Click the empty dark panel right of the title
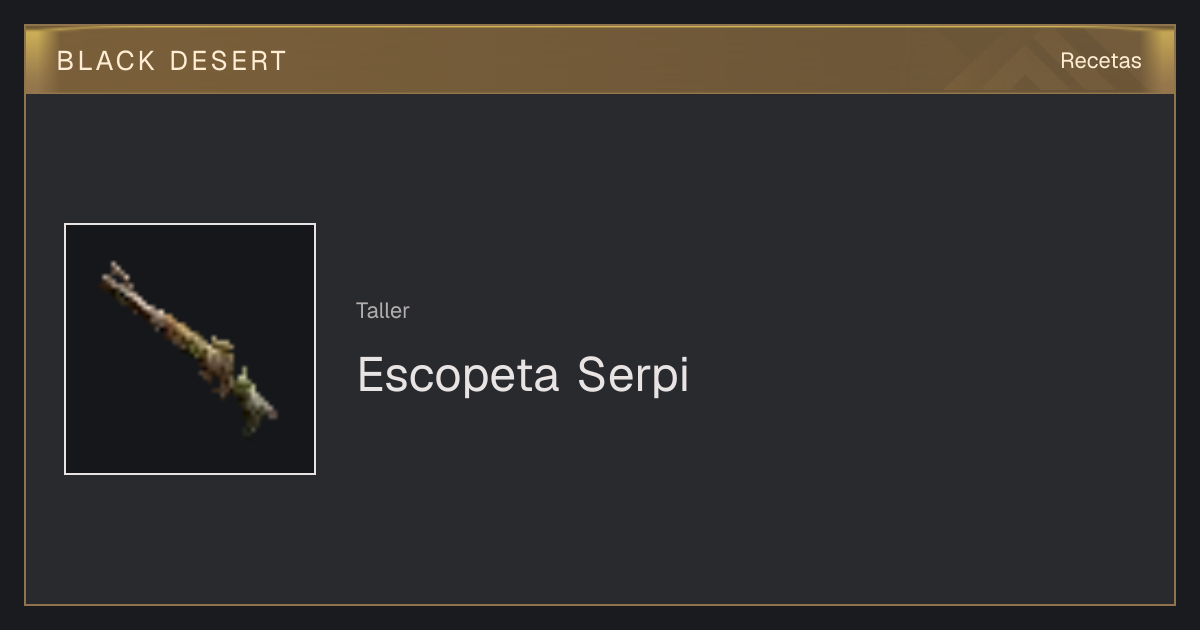The height and width of the screenshot is (630, 1200). tap(930, 375)
